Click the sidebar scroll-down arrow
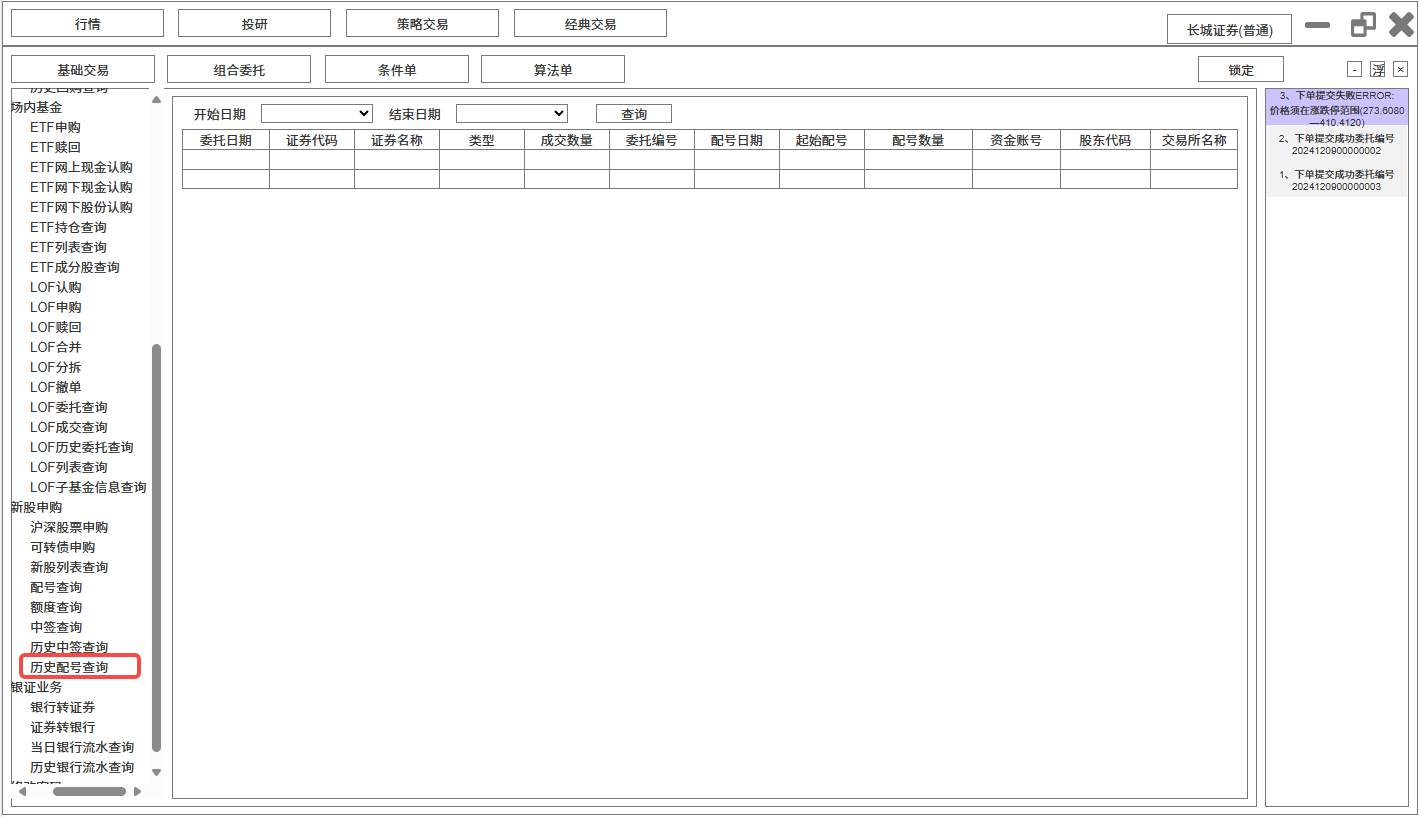 coord(156,771)
